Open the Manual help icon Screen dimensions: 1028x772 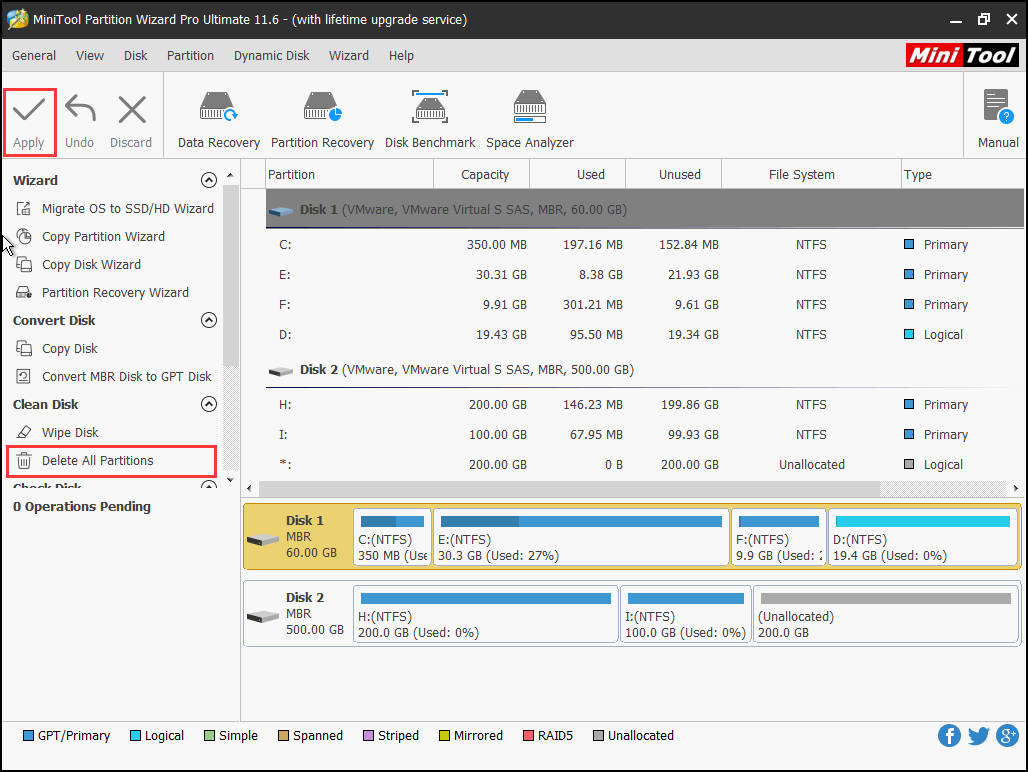[x=998, y=120]
